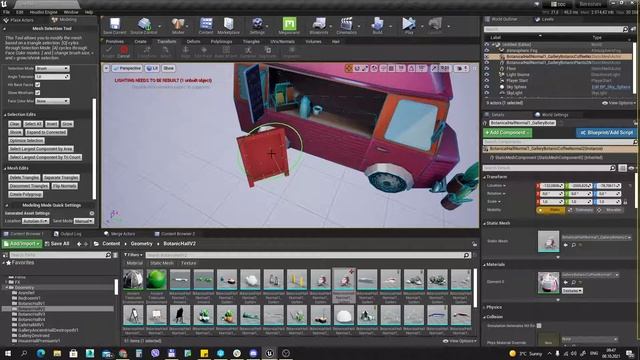Toggle the scale lock icon
Screen dimensions: 640x360
coord(625,202)
